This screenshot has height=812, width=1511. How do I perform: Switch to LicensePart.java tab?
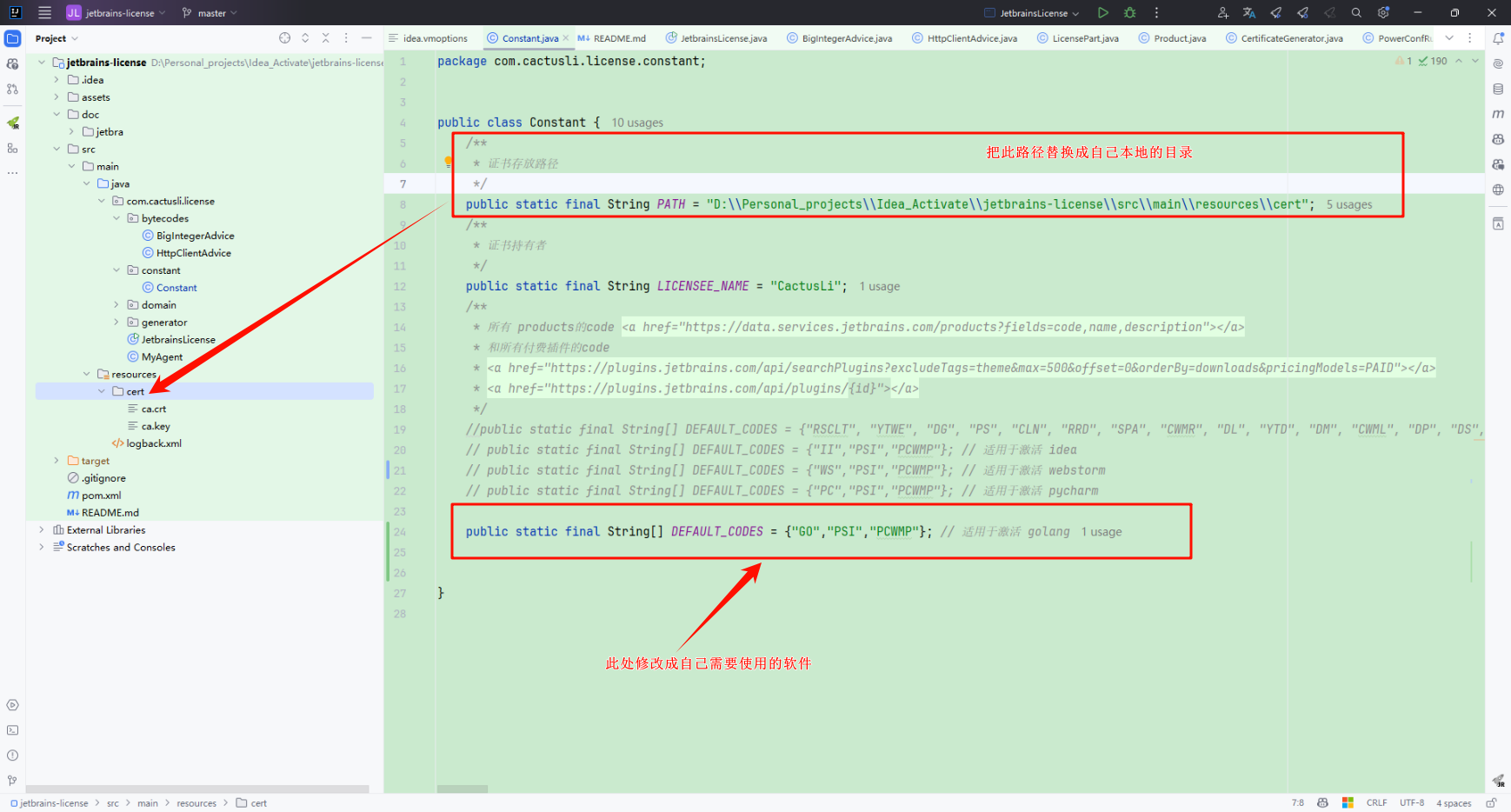pyautogui.click(x=1078, y=38)
